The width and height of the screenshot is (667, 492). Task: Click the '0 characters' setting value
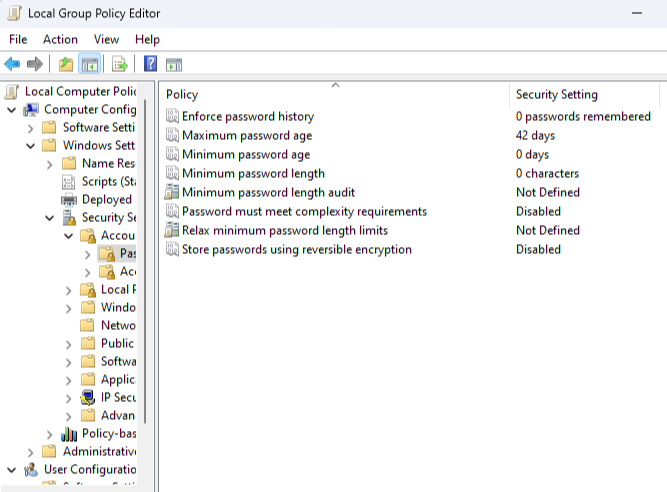tap(547, 173)
